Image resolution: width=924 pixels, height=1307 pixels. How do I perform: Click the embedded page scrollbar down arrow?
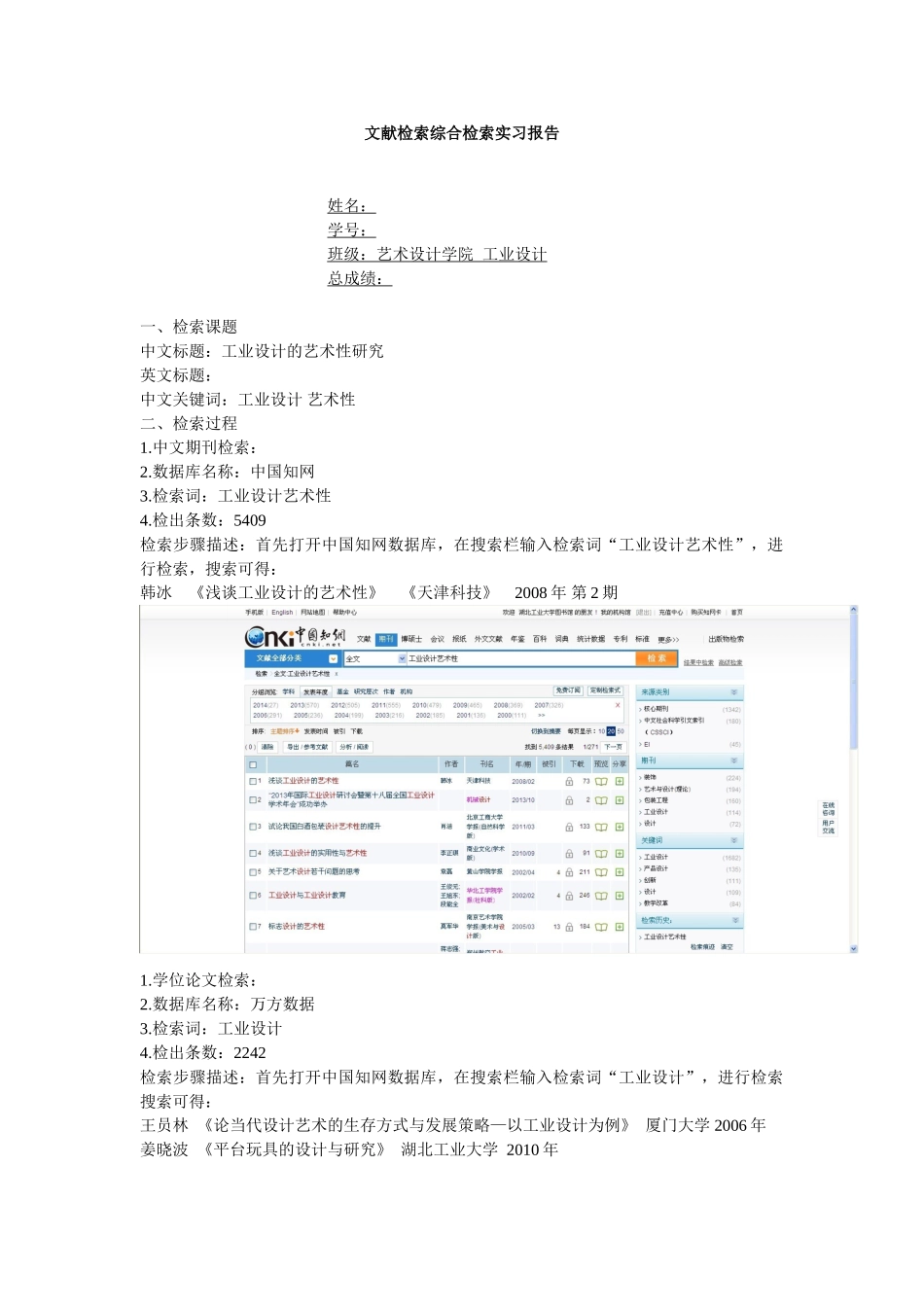coord(853,948)
